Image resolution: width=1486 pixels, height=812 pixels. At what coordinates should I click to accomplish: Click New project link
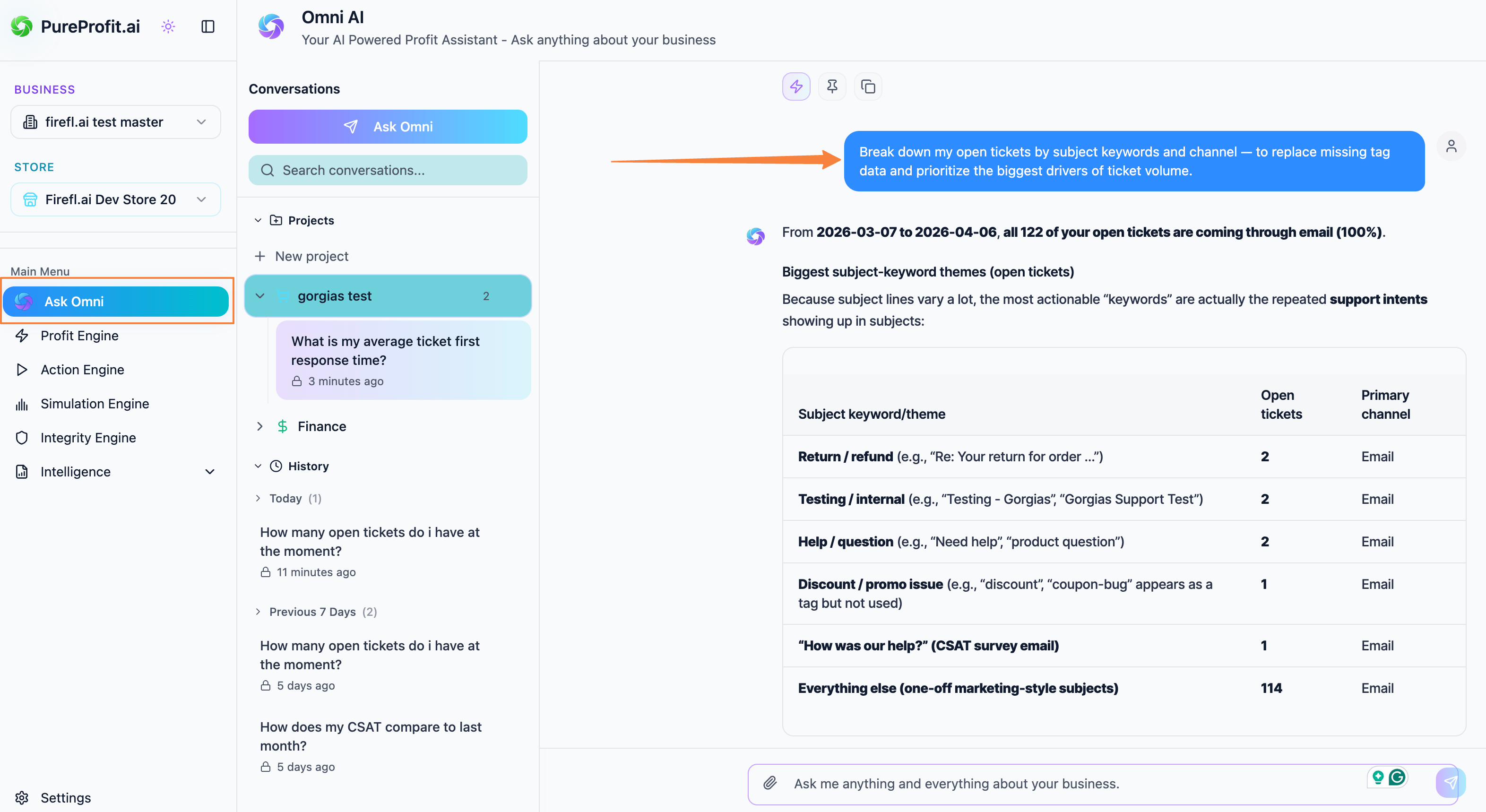tap(311, 256)
